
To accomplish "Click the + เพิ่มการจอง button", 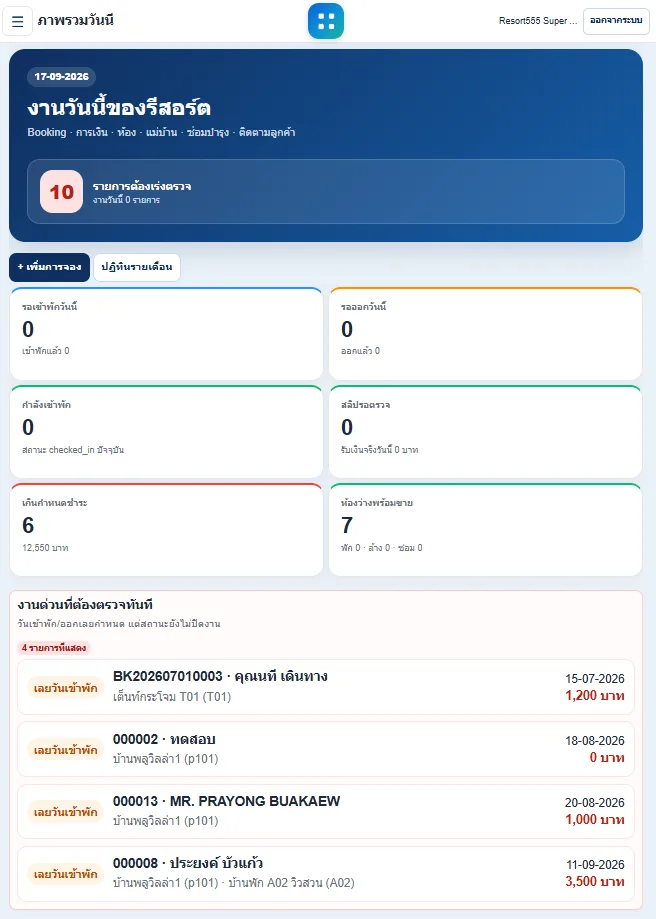I will click(x=49, y=267).
